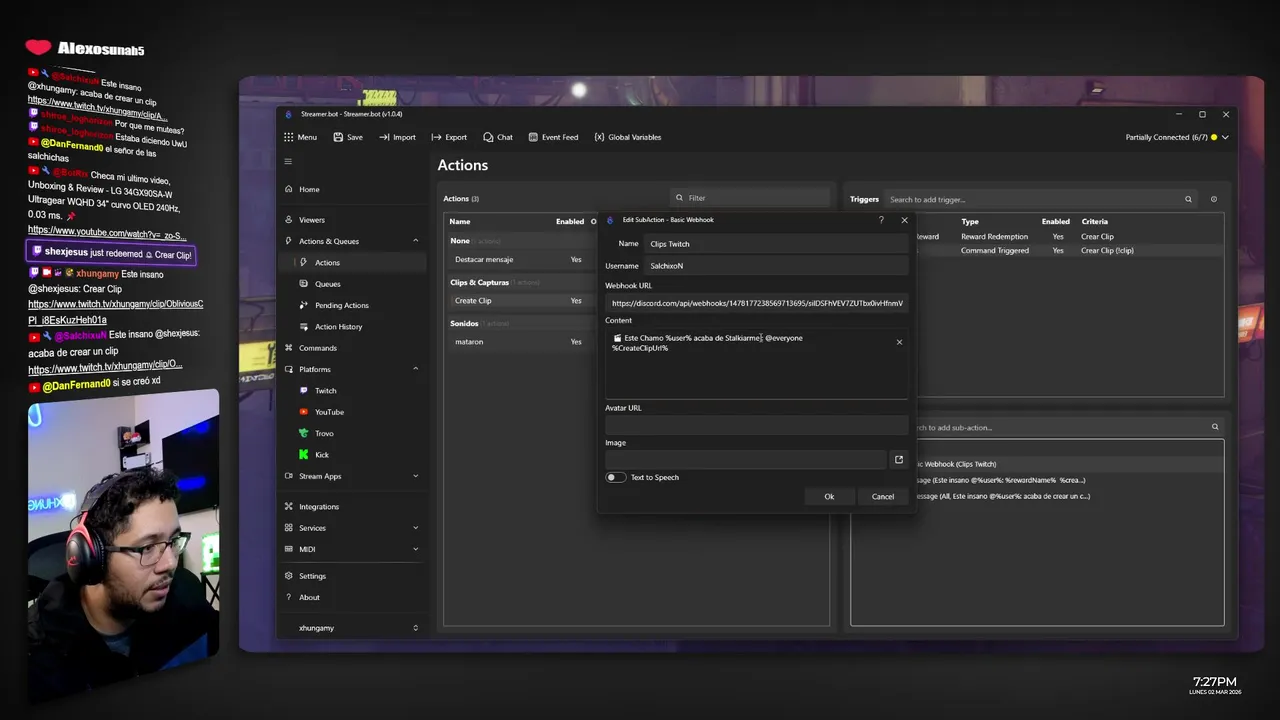The width and height of the screenshot is (1280, 720).
Task: Select the mataron action row
Action: point(520,342)
